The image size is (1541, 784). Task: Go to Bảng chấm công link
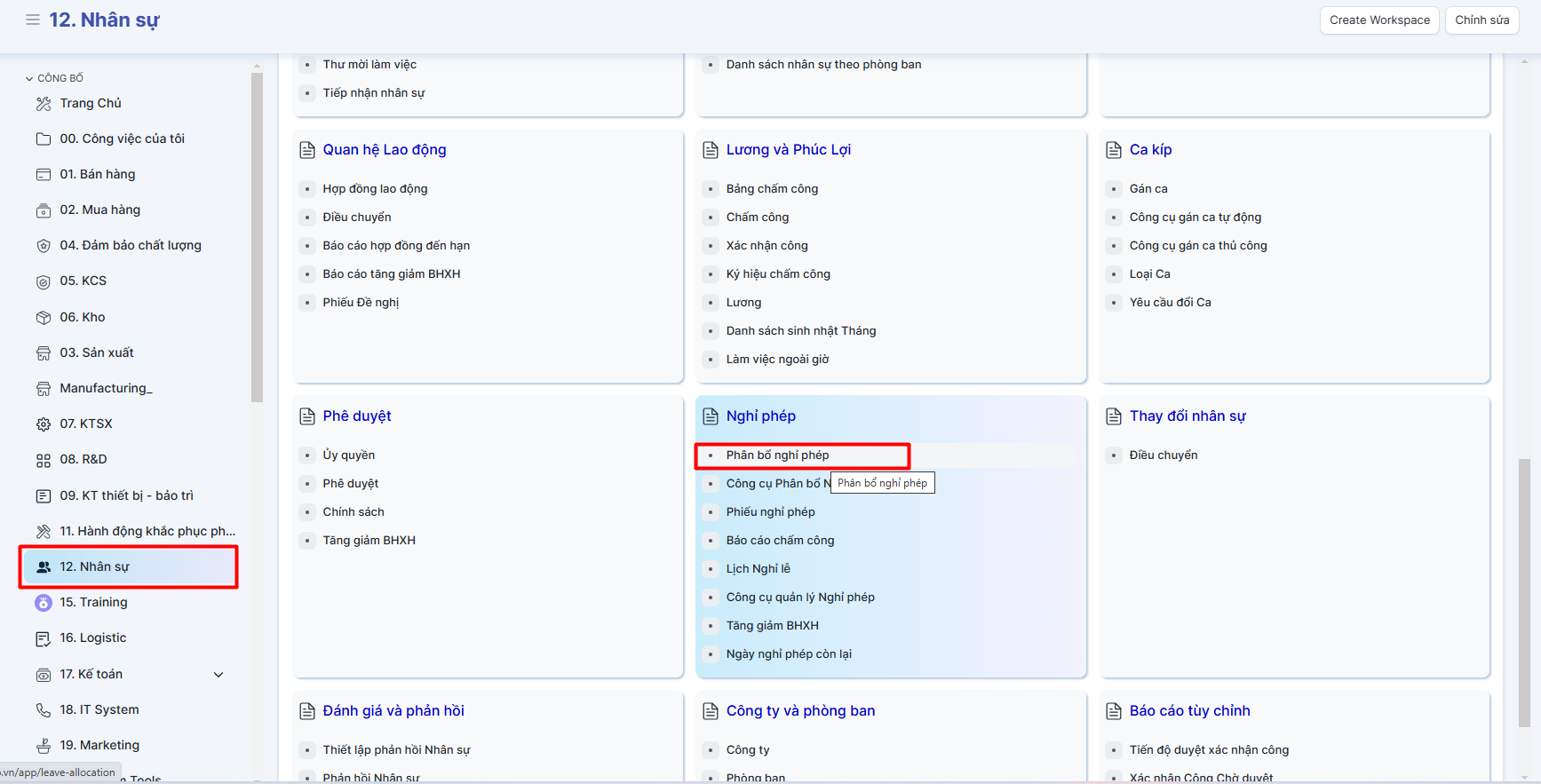772,188
